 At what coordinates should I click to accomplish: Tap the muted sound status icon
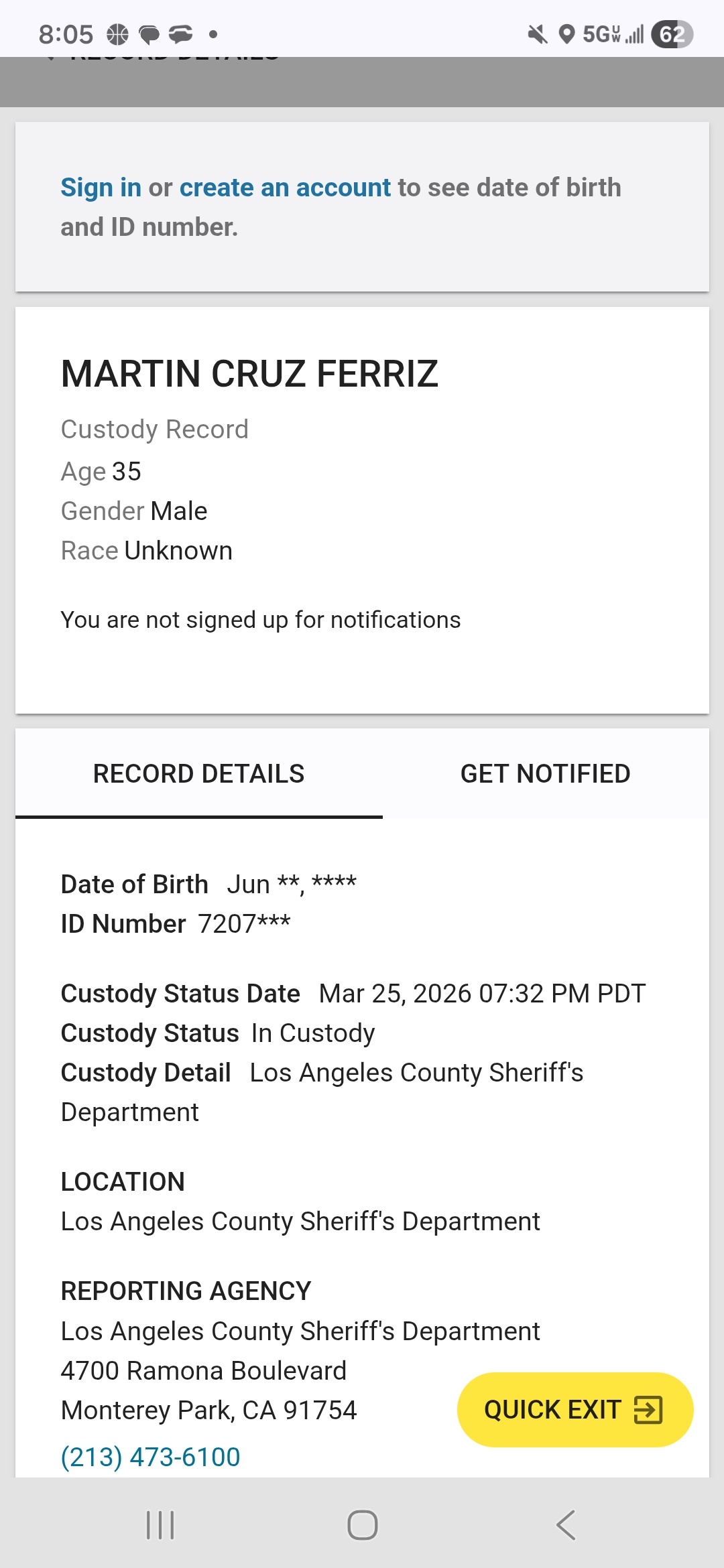pyautogui.click(x=537, y=34)
